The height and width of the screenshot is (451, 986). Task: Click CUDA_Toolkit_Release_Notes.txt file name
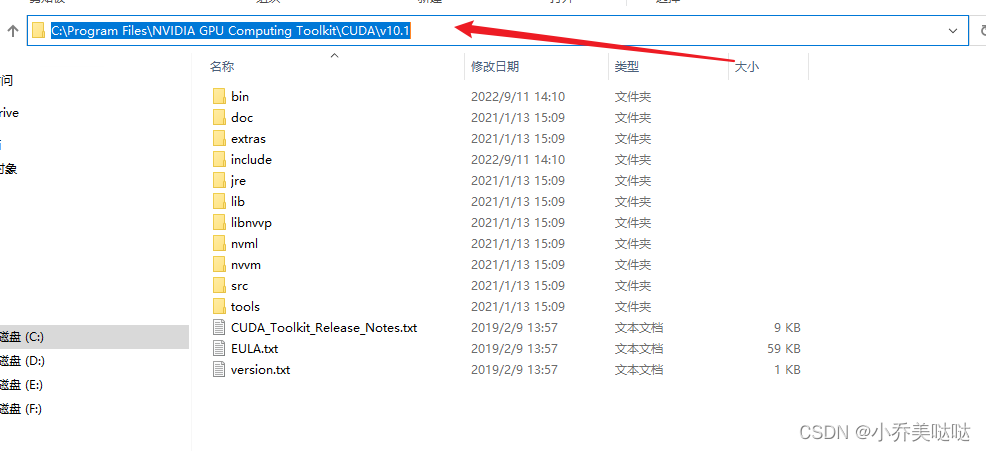pyautogui.click(x=324, y=328)
